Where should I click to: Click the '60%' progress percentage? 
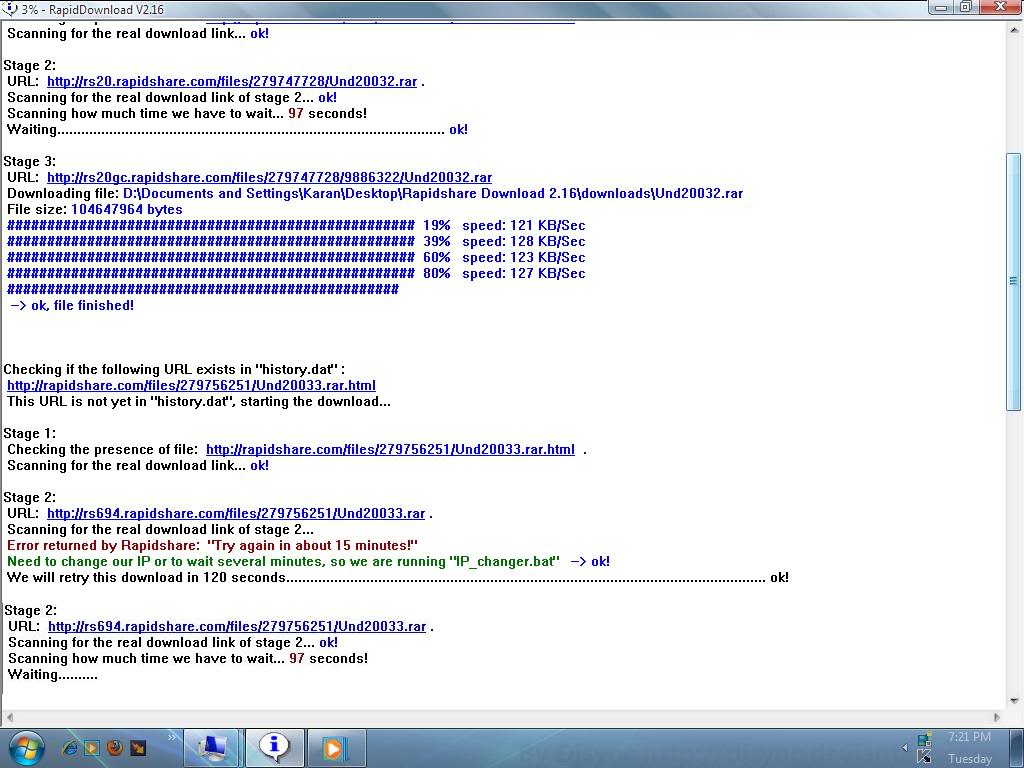(x=437, y=258)
